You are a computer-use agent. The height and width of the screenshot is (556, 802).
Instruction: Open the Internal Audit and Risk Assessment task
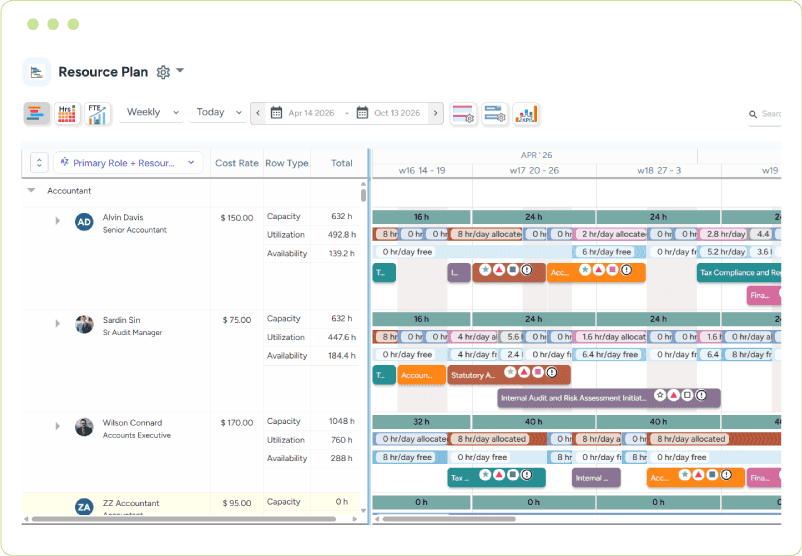click(609, 398)
